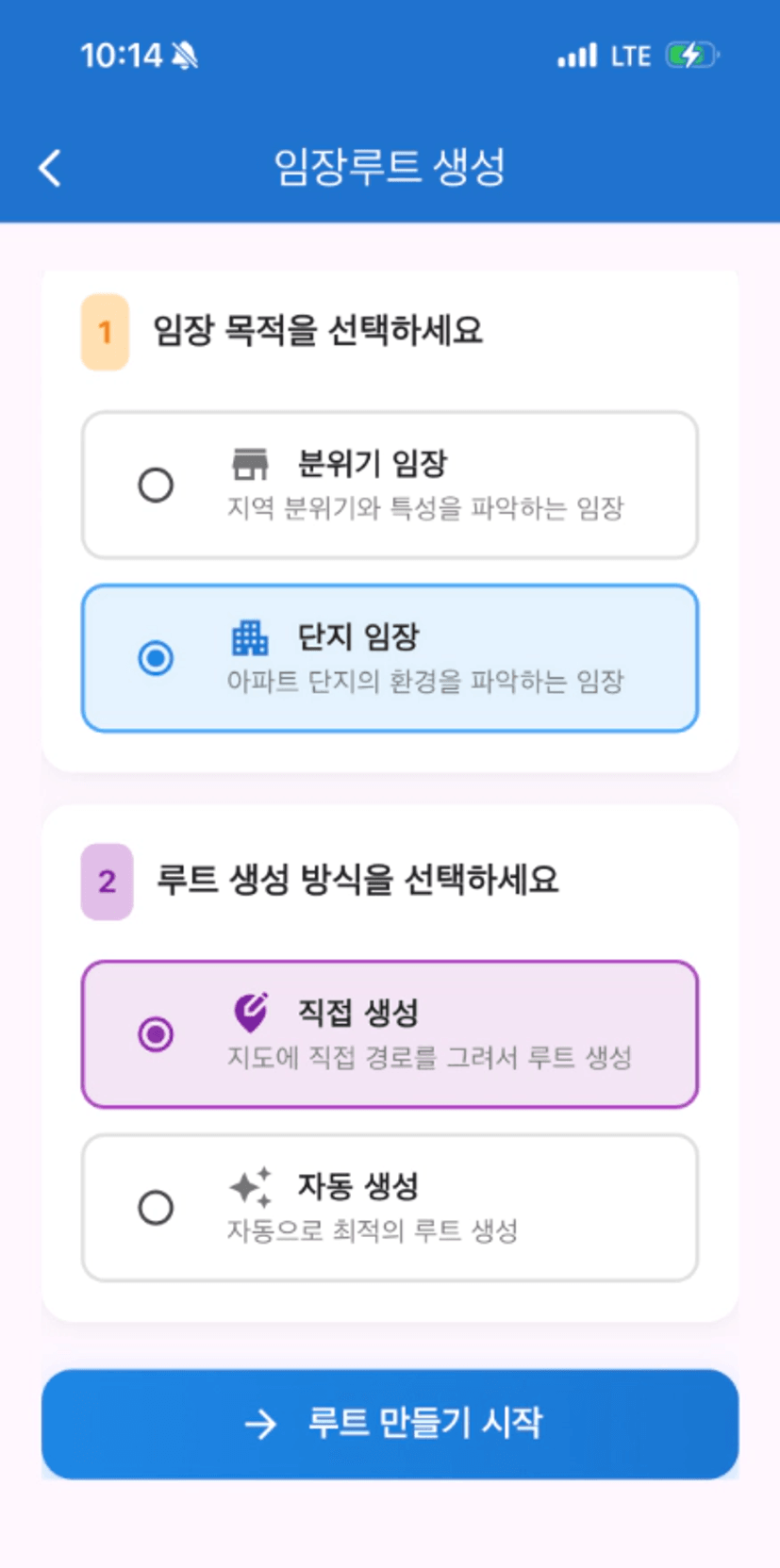Click the purple map pin edit icon
Image resolution: width=780 pixels, height=1568 pixels.
pyautogui.click(x=251, y=1013)
